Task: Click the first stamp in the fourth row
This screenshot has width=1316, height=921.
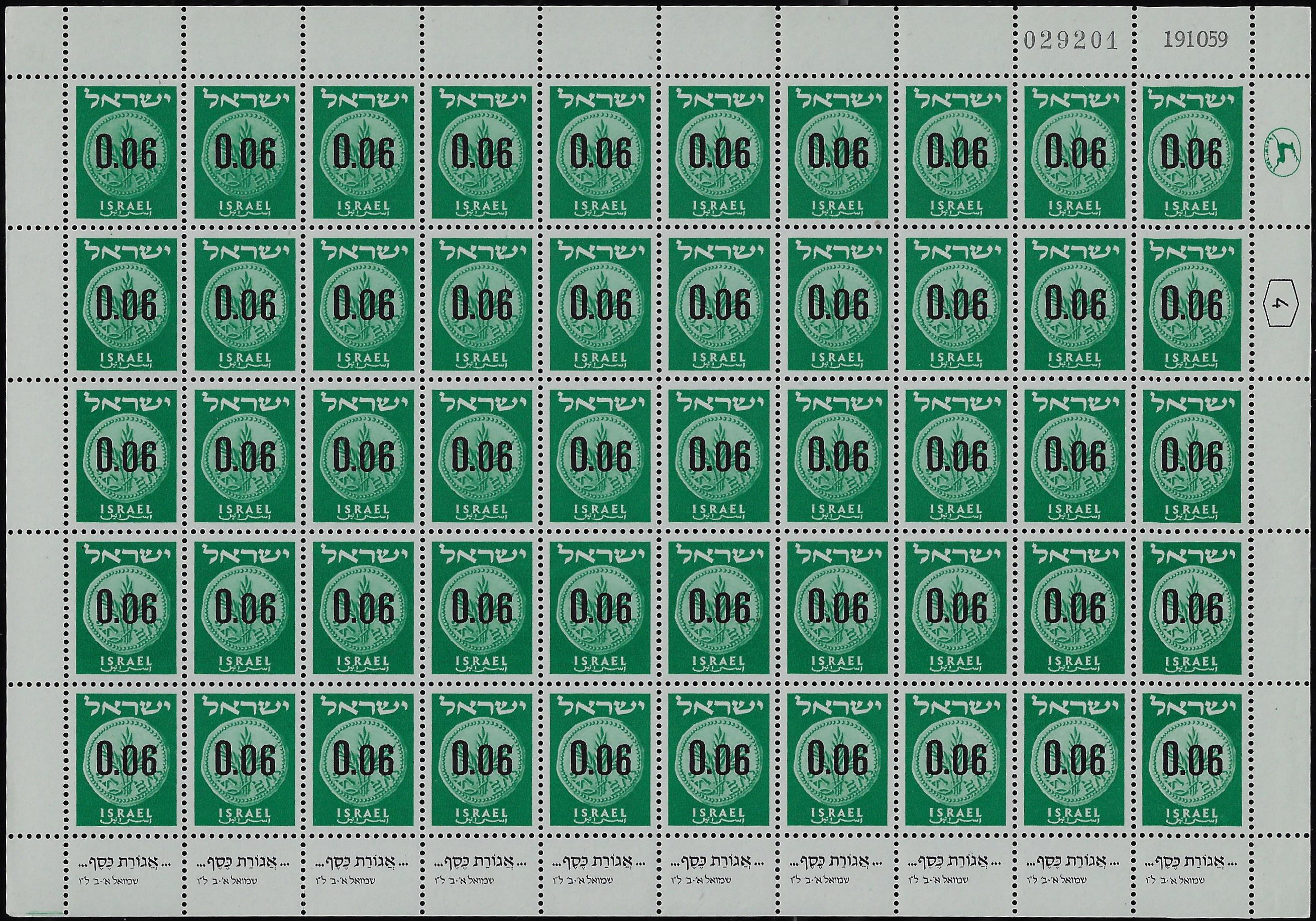Action: pyautogui.click(x=127, y=608)
